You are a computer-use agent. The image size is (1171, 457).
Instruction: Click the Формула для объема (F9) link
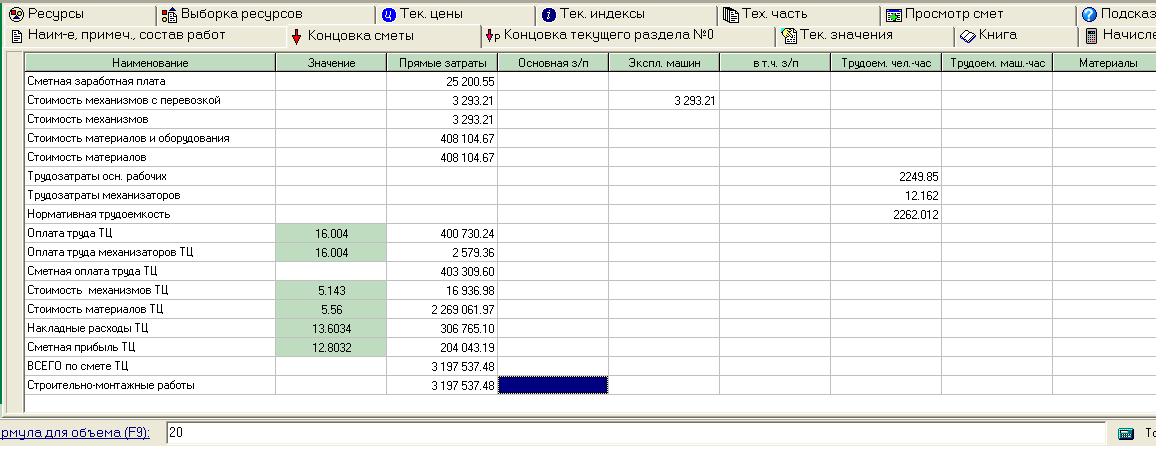point(75,433)
